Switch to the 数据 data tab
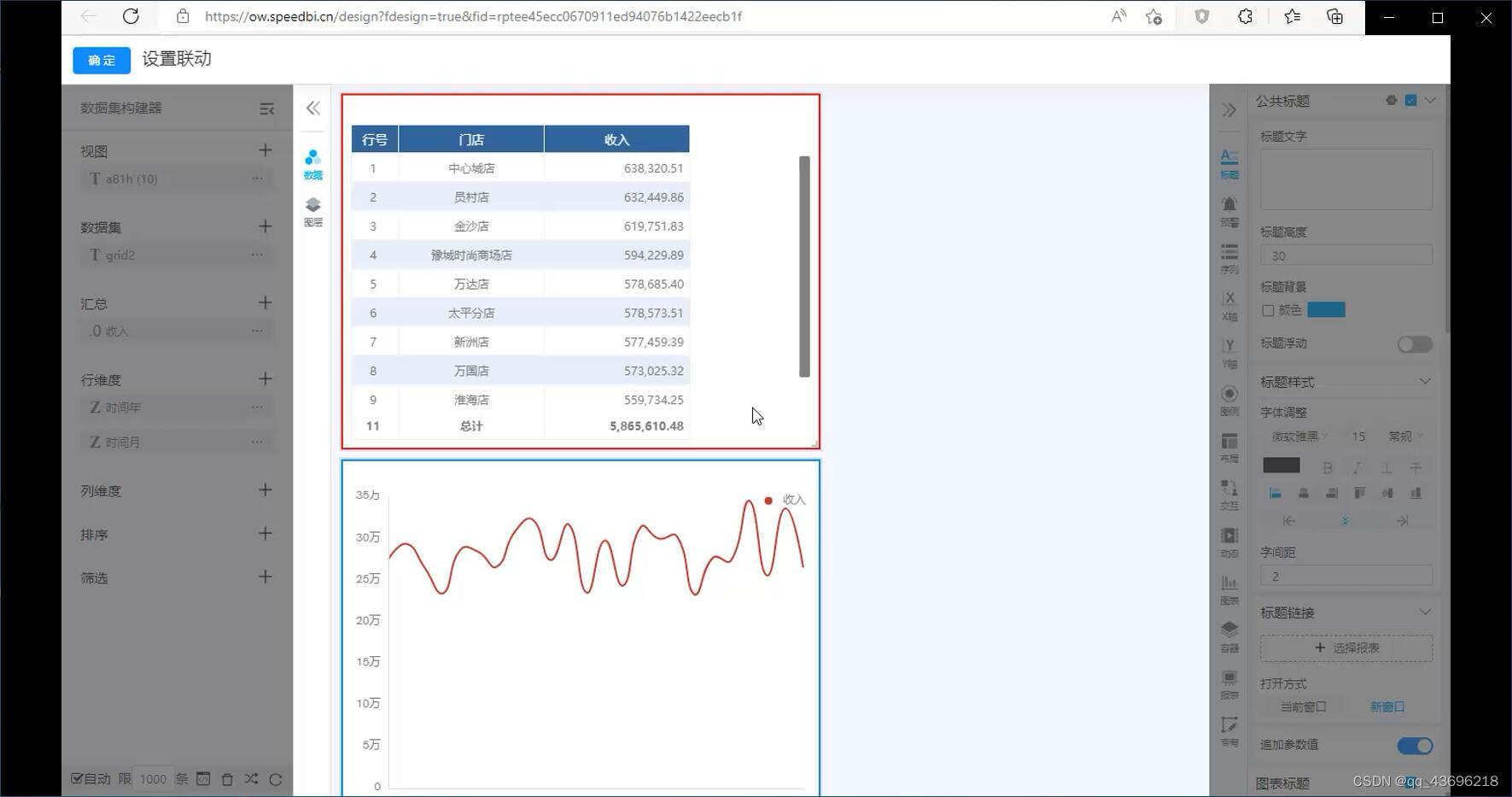The image size is (1512, 797). pos(313,165)
